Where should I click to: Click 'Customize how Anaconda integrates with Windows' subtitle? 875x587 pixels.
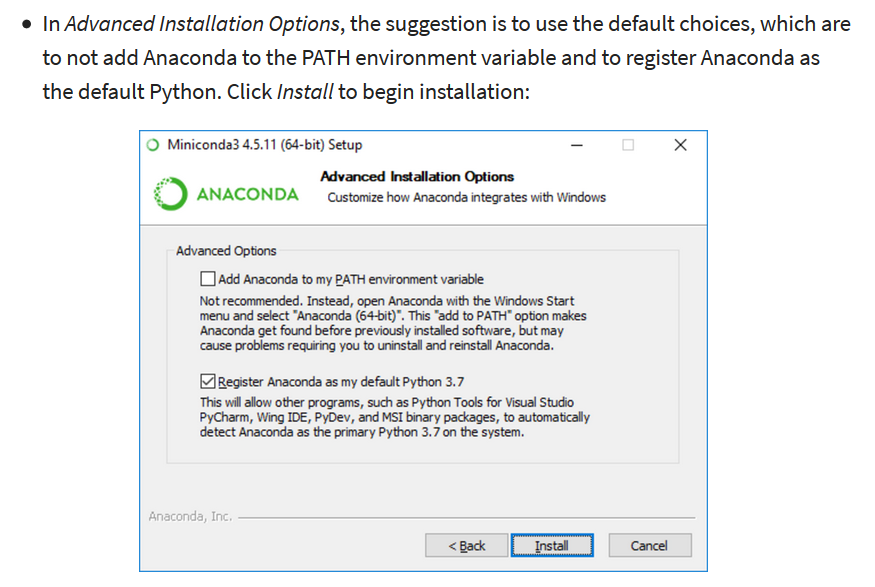click(467, 198)
